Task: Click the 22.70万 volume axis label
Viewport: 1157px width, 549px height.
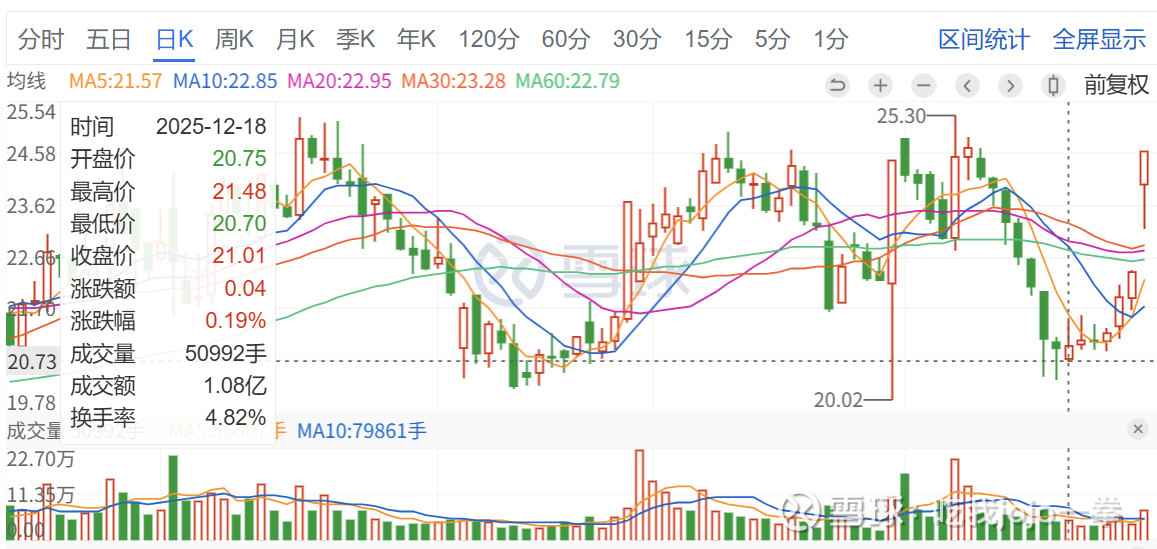Action: [41, 460]
